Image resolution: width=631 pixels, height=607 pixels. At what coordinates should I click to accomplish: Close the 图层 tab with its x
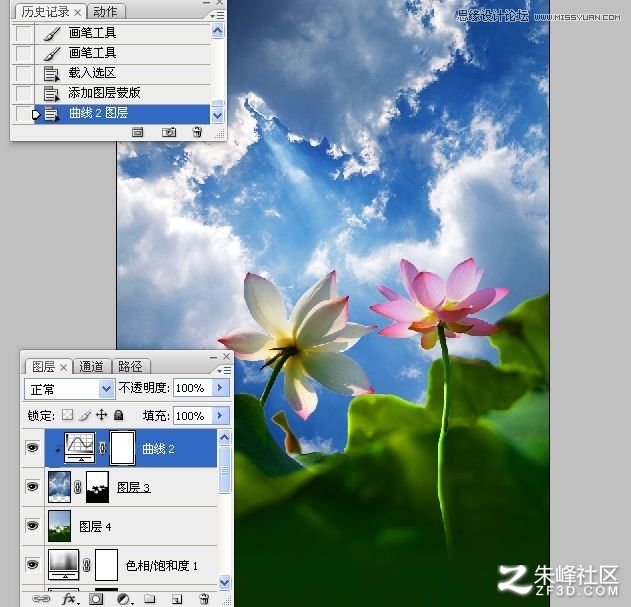point(64,368)
